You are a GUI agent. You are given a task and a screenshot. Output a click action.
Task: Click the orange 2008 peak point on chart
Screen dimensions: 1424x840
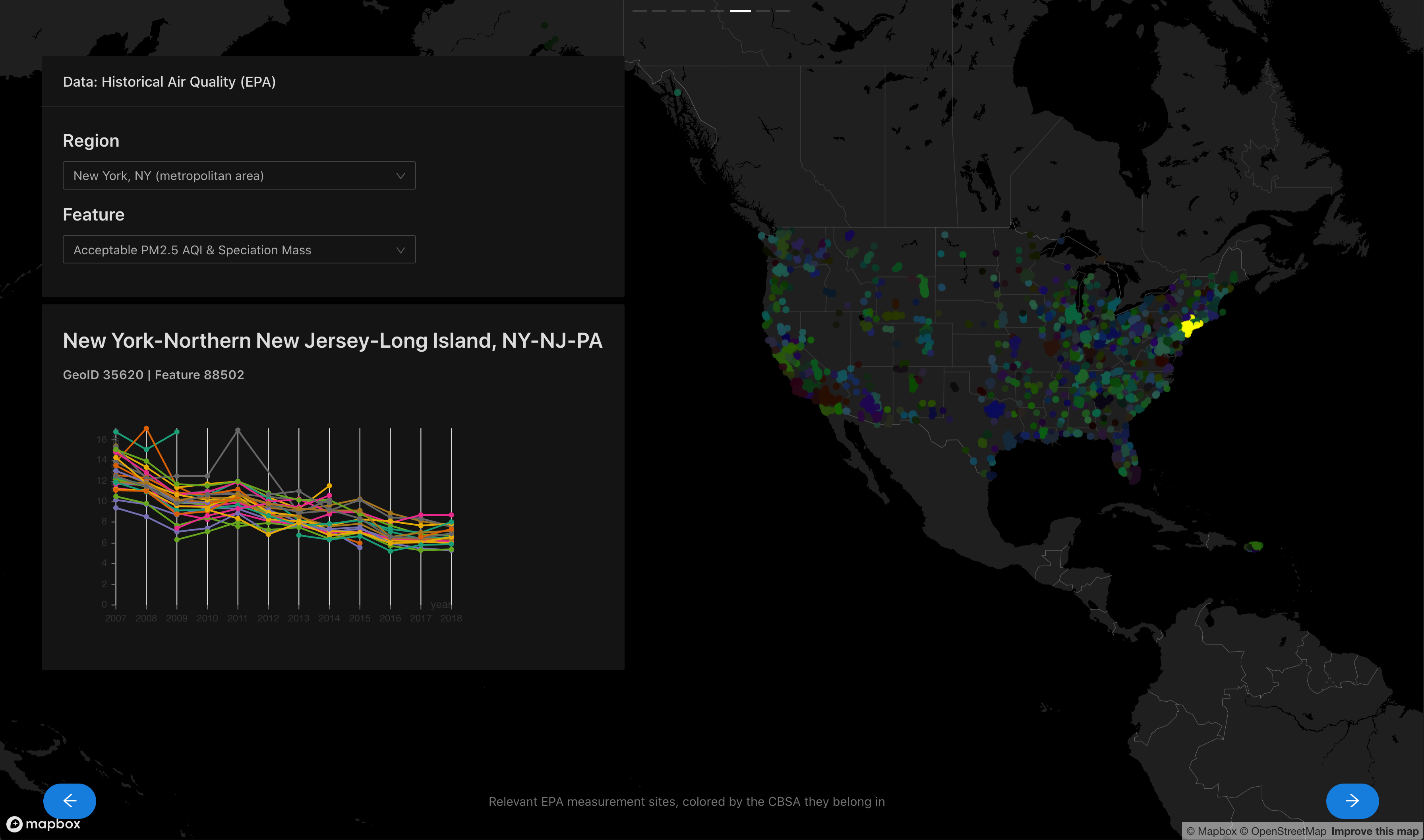pyautogui.click(x=146, y=428)
